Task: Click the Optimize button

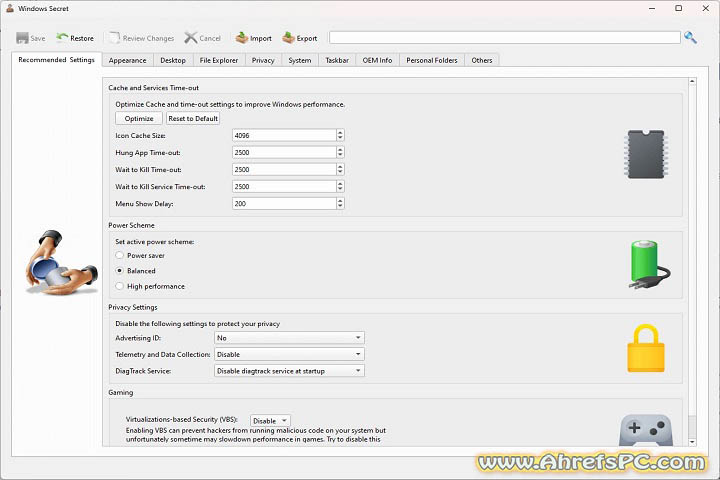Action: pyautogui.click(x=139, y=119)
